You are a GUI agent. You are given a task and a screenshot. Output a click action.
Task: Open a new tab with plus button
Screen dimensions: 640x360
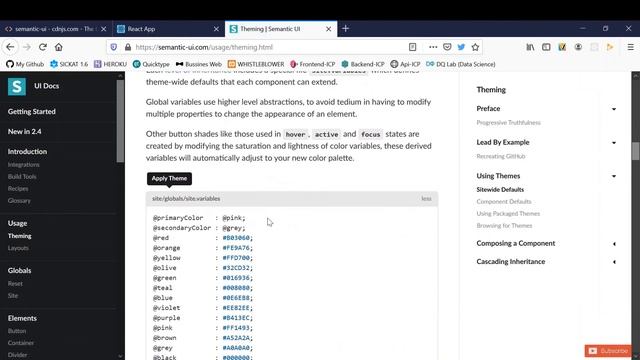346,29
